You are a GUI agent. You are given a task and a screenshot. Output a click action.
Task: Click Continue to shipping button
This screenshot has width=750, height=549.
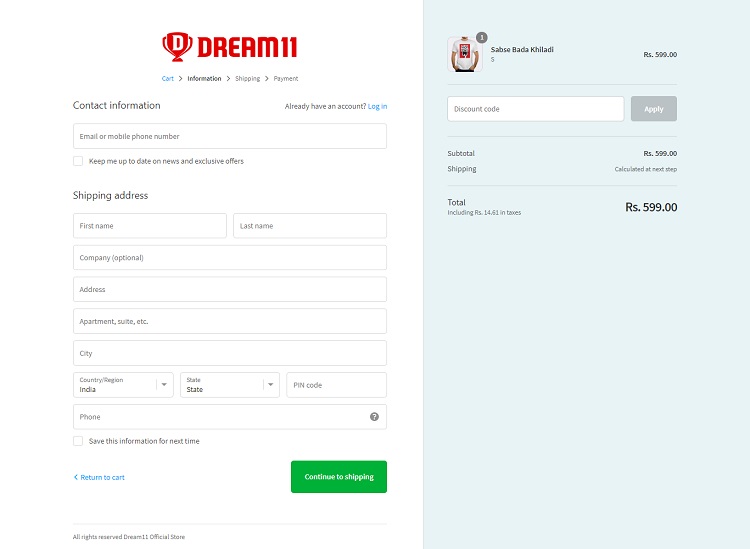339,477
